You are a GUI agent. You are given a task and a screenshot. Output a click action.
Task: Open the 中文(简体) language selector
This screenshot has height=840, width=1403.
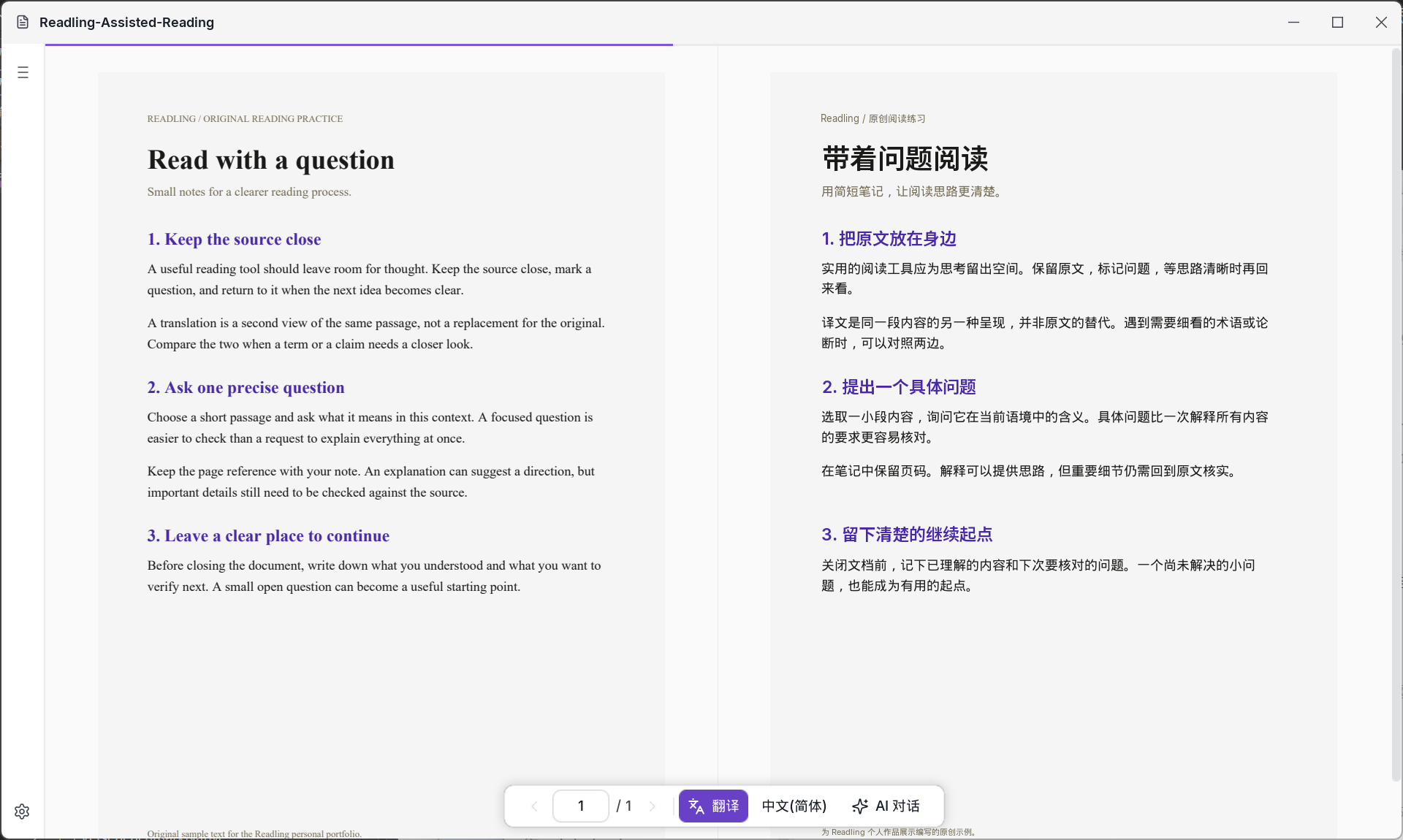794,806
